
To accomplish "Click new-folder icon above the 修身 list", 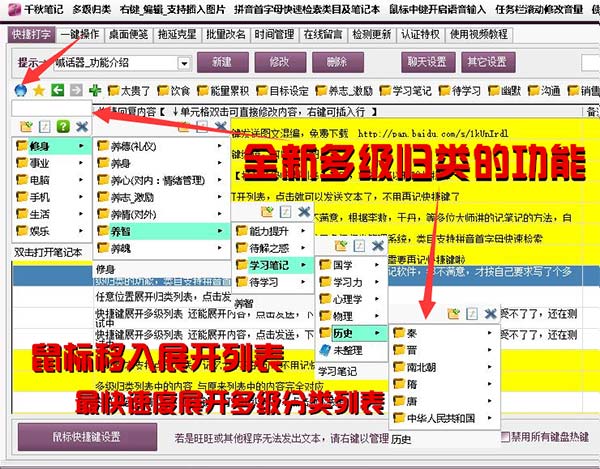I will 26,126.
